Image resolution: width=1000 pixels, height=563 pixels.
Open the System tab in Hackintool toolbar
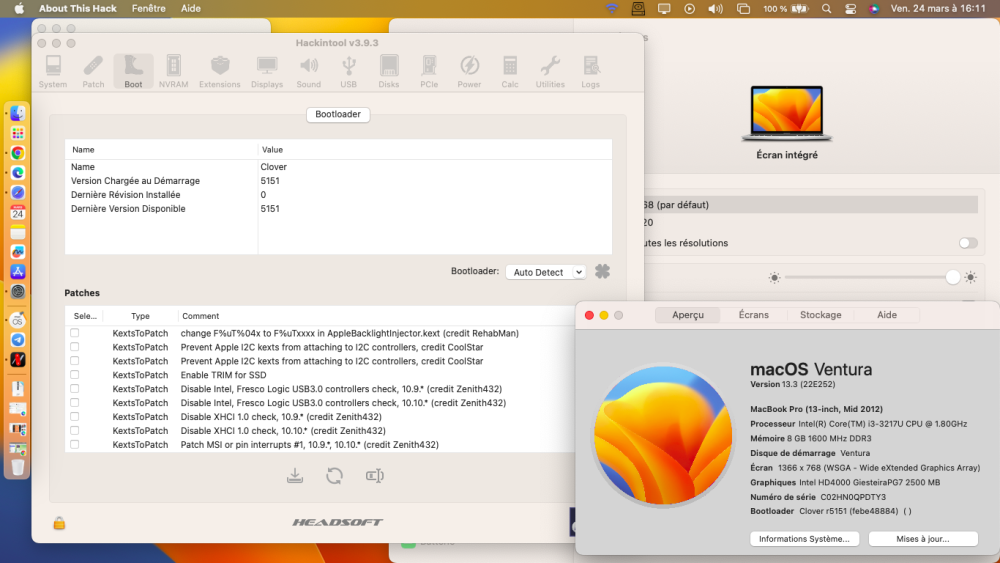tap(53, 71)
